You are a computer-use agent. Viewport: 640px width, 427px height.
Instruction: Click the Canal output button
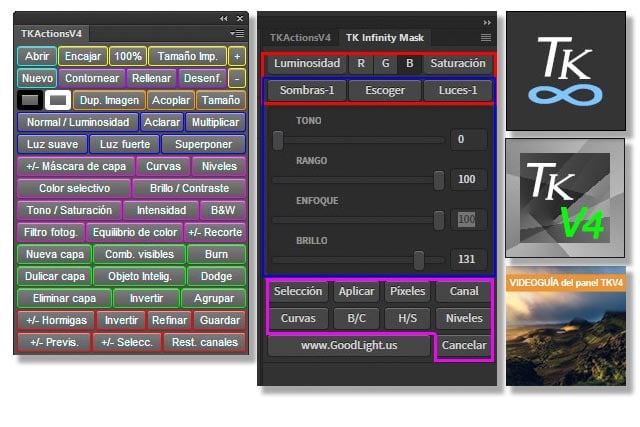[464, 291]
